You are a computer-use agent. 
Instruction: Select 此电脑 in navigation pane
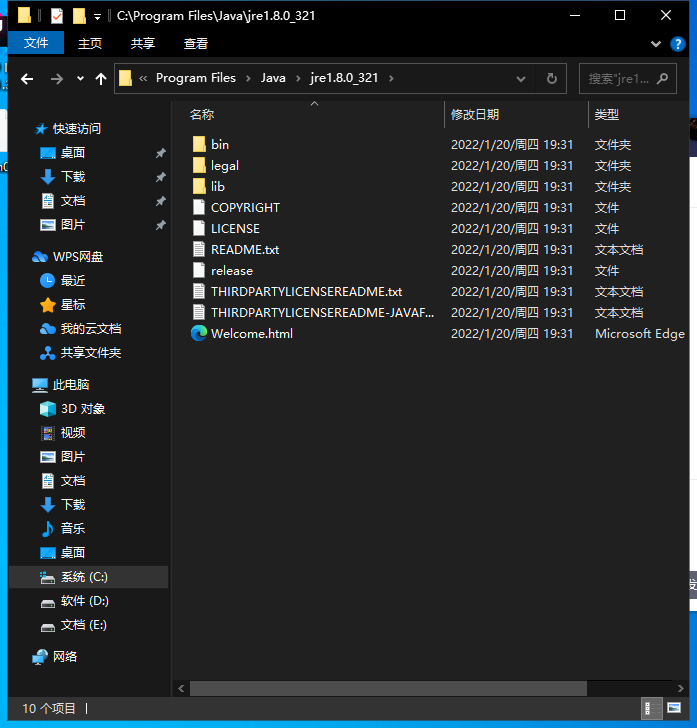point(70,384)
